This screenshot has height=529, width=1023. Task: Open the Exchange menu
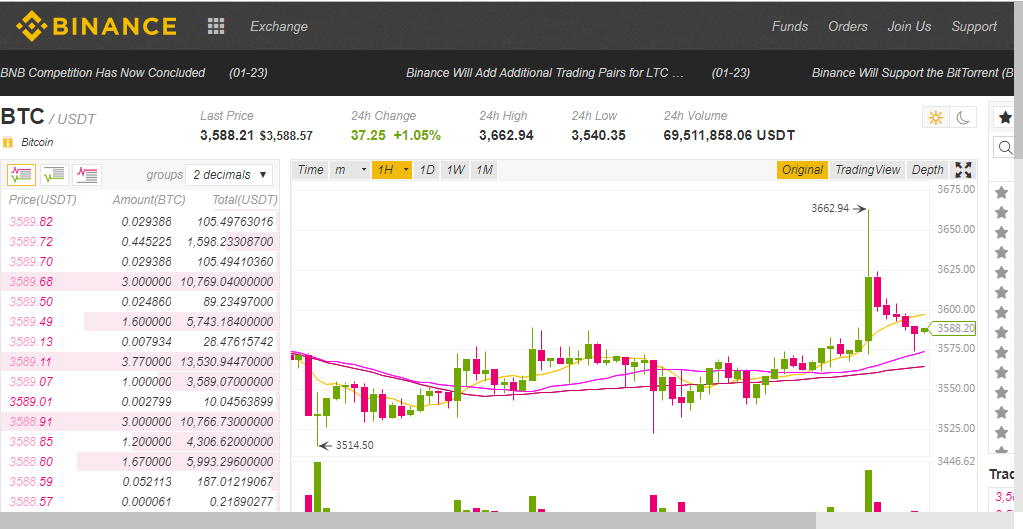pyautogui.click(x=279, y=26)
